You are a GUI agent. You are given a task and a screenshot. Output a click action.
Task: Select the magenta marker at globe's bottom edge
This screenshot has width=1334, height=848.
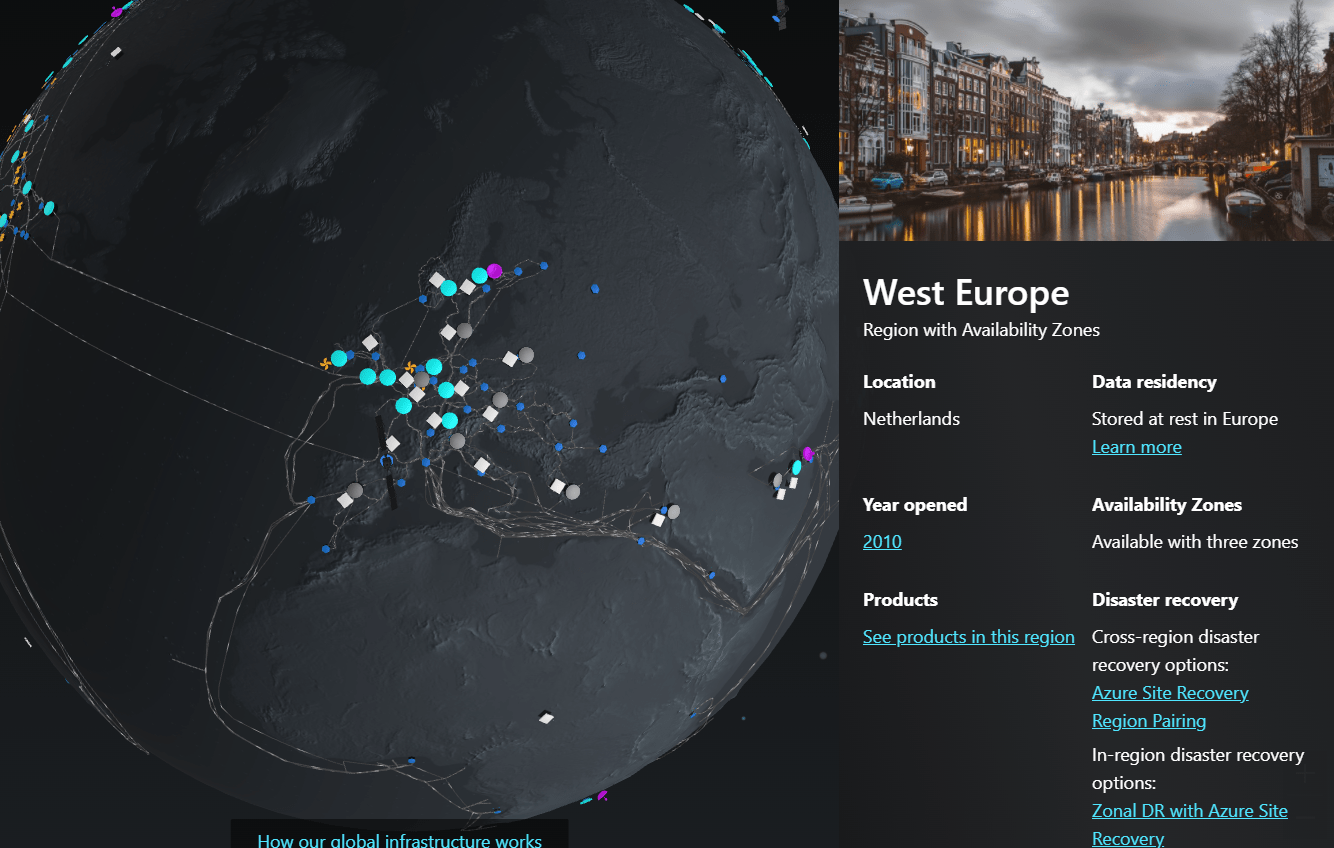coord(602,796)
